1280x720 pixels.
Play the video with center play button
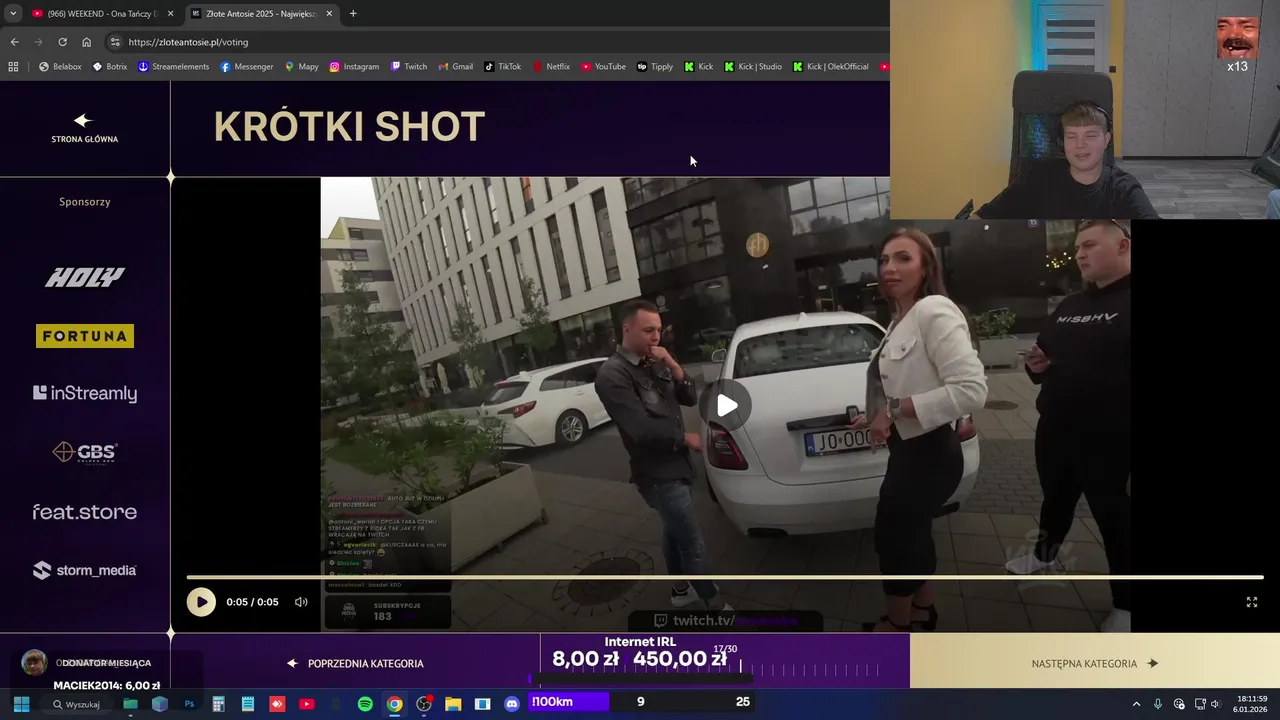(726, 405)
